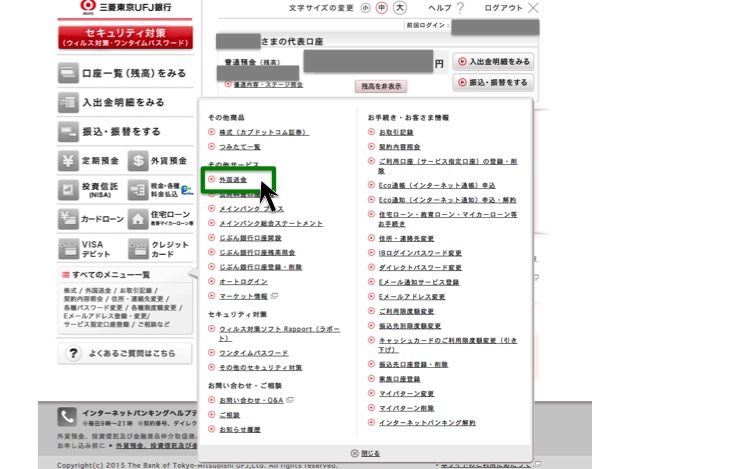The width and height of the screenshot is (750, 469).
Task: Open 株式（カブドットコム証券） link
Action: point(264,132)
